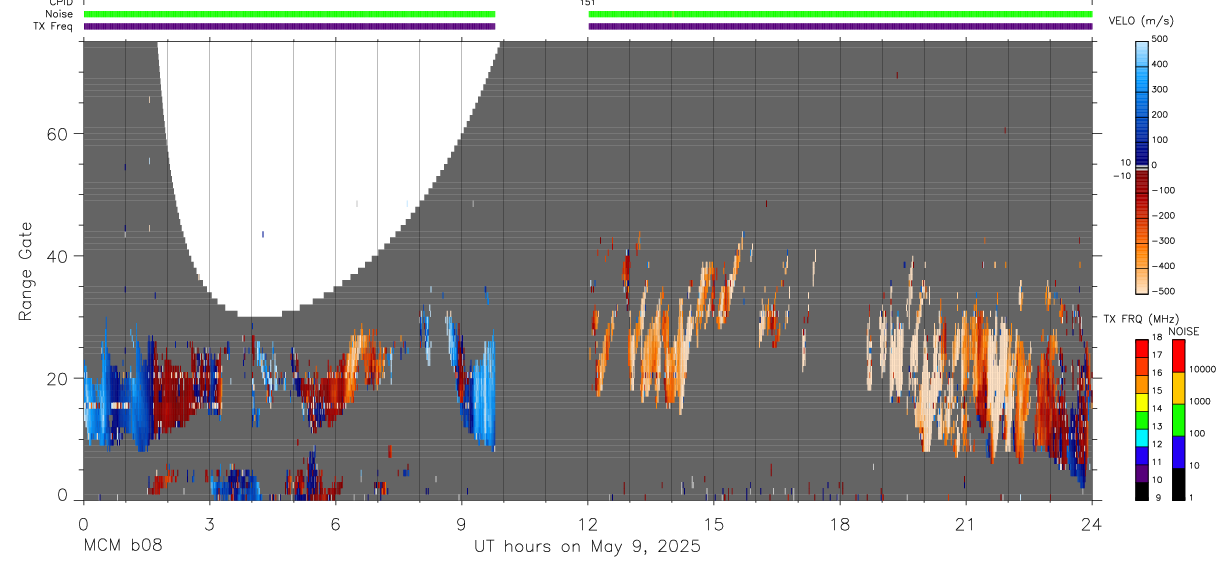Click the 'NOISE' legend title
Viewport: 1228px width, 567px height.
pos(1185,331)
